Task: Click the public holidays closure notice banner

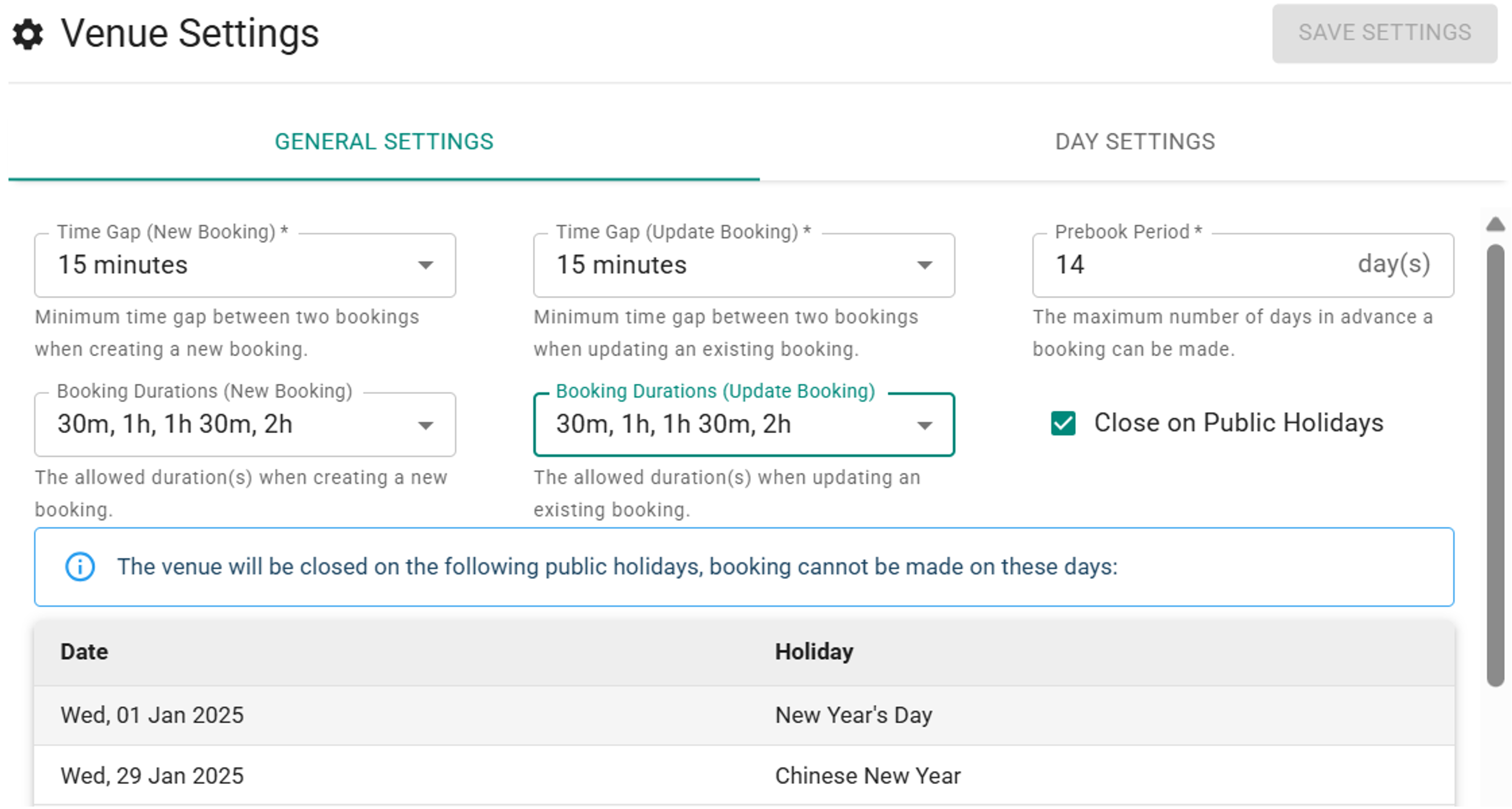Action: 744,567
